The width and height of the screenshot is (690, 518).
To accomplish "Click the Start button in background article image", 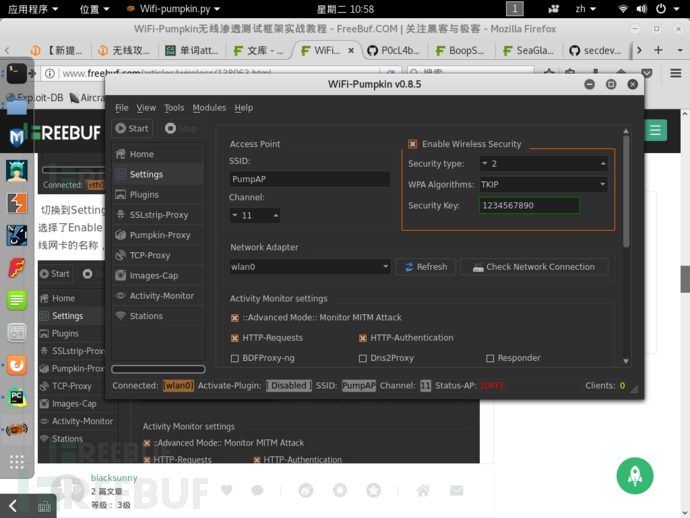I will [55, 274].
